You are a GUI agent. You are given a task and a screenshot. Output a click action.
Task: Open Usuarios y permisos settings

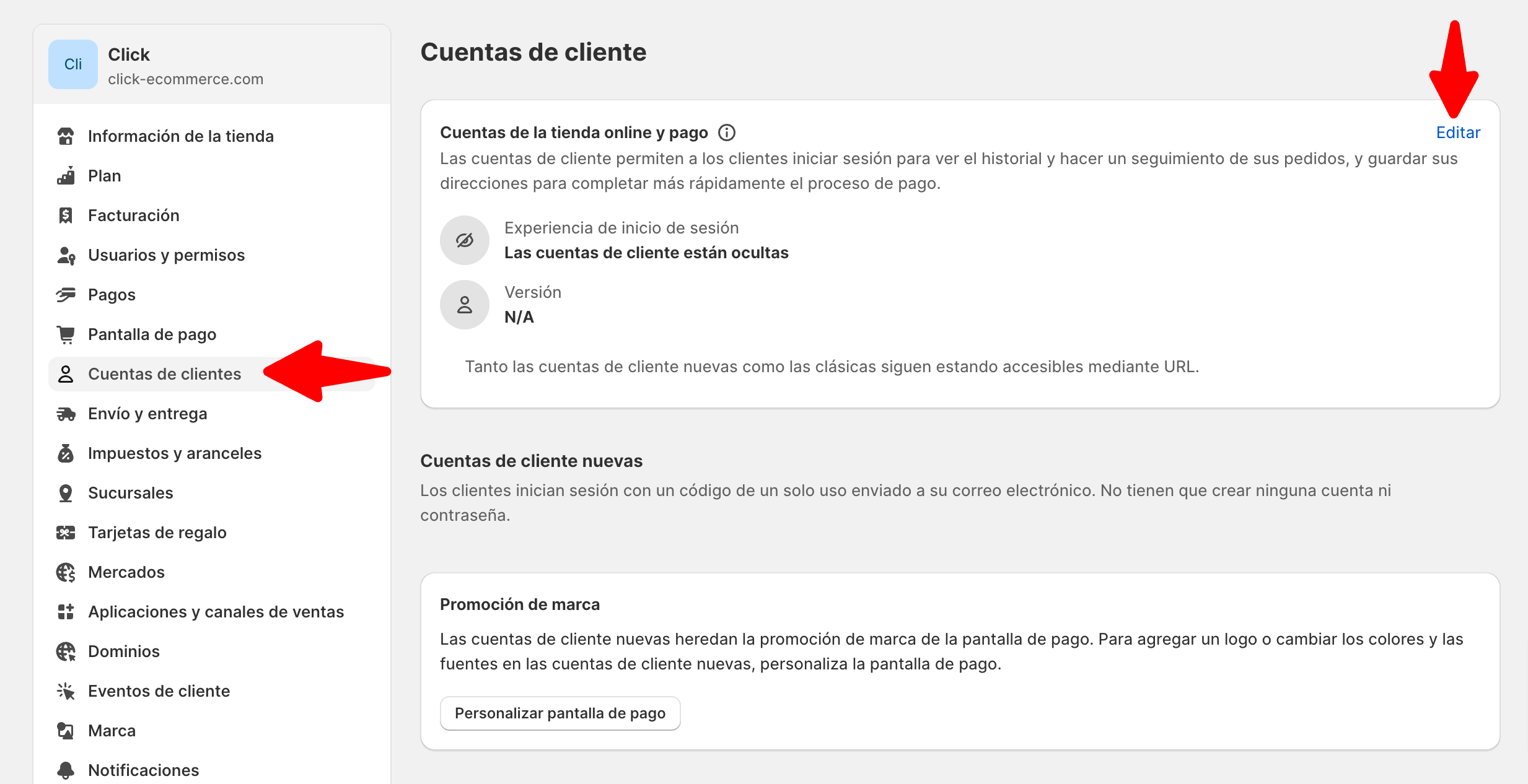[166, 255]
